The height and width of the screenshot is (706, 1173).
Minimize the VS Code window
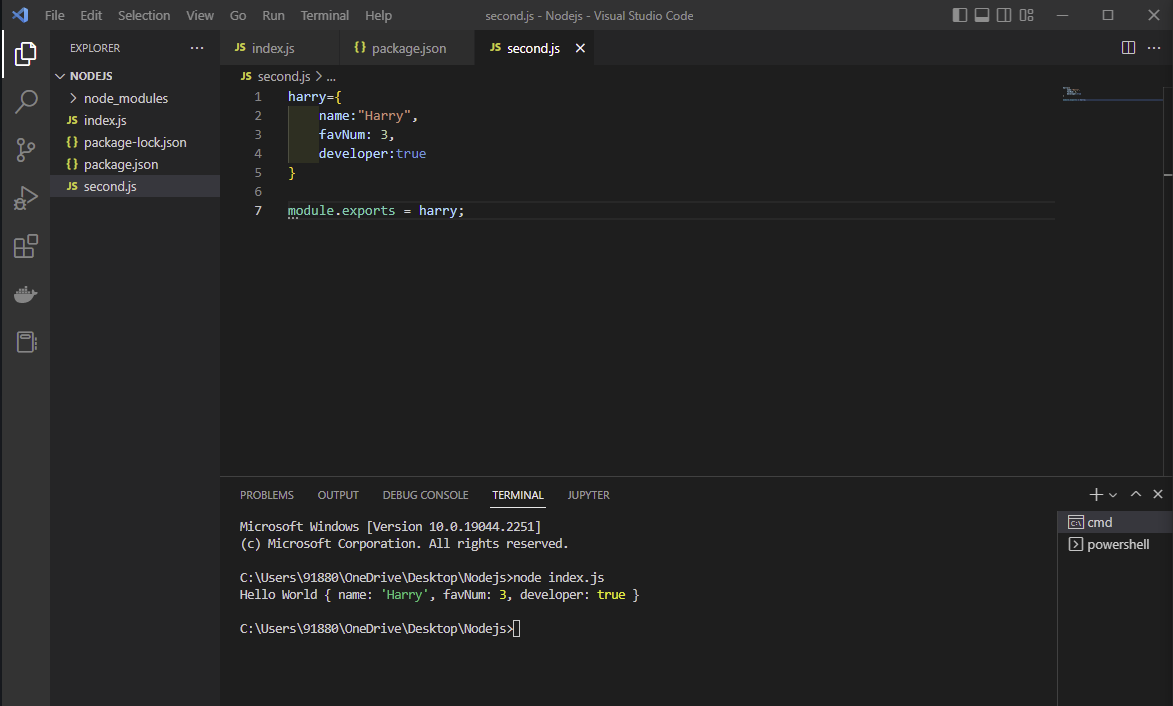click(1062, 15)
